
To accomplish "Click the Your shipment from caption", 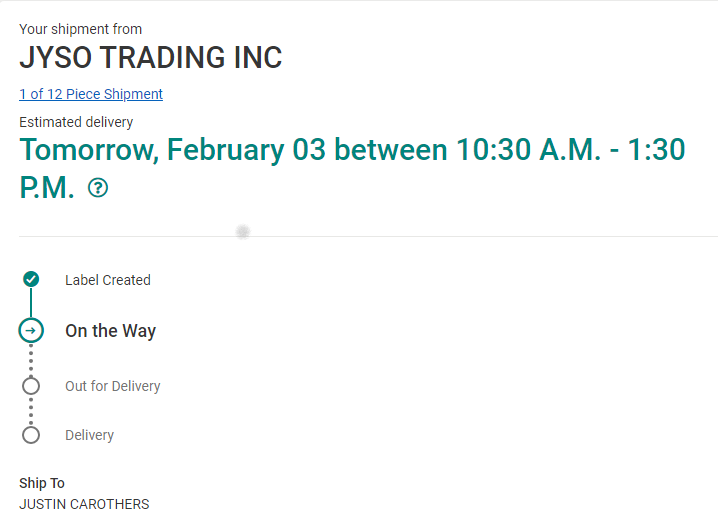I will [x=81, y=29].
